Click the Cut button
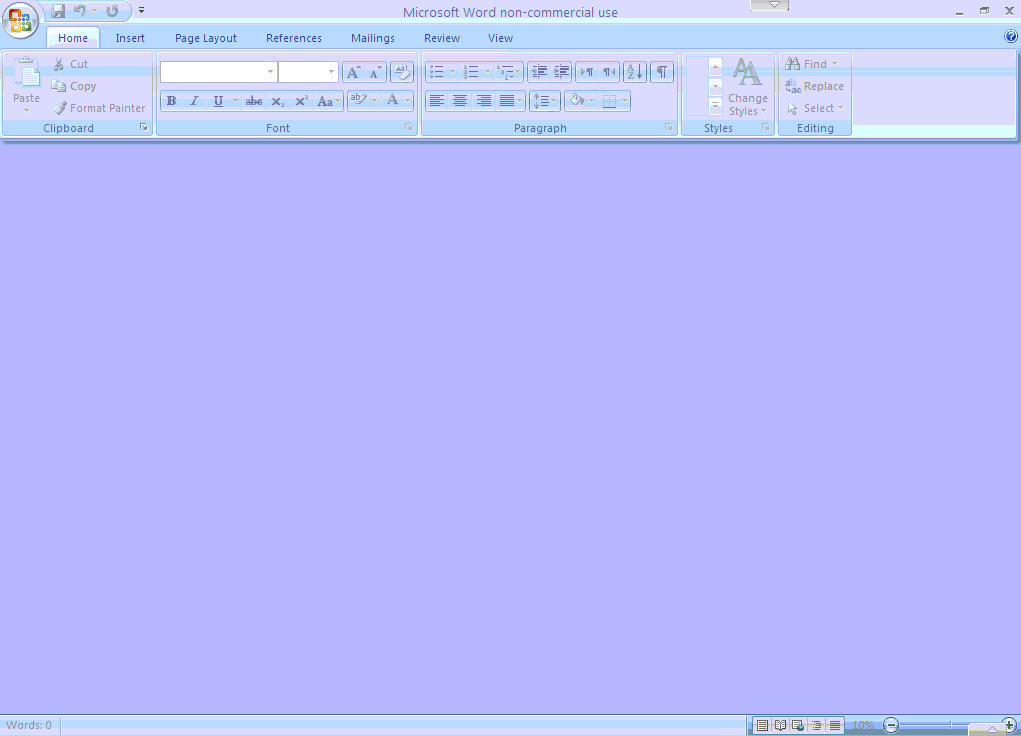Viewport: 1021px width, 736px height. pos(70,64)
